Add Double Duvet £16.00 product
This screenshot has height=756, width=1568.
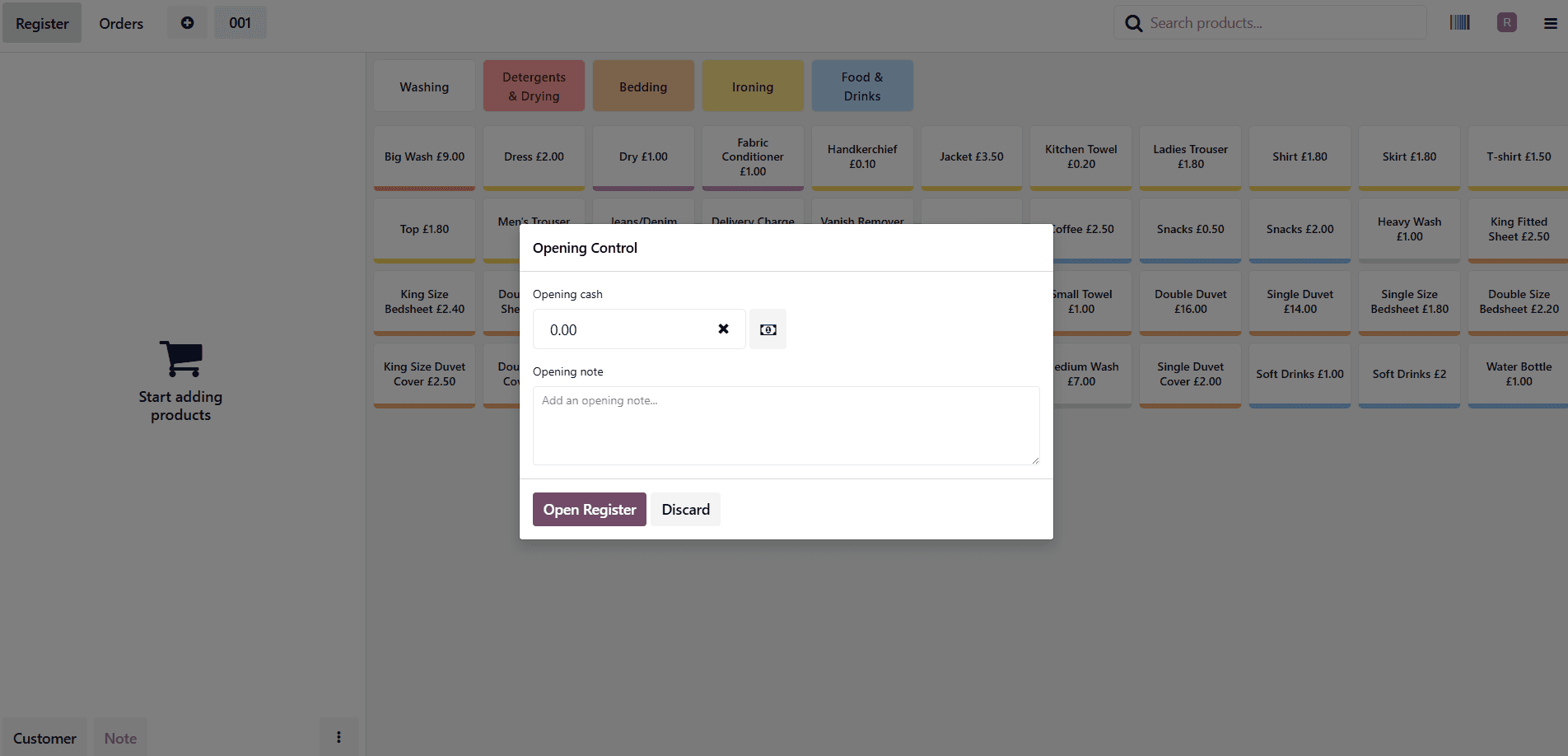point(1191,302)
